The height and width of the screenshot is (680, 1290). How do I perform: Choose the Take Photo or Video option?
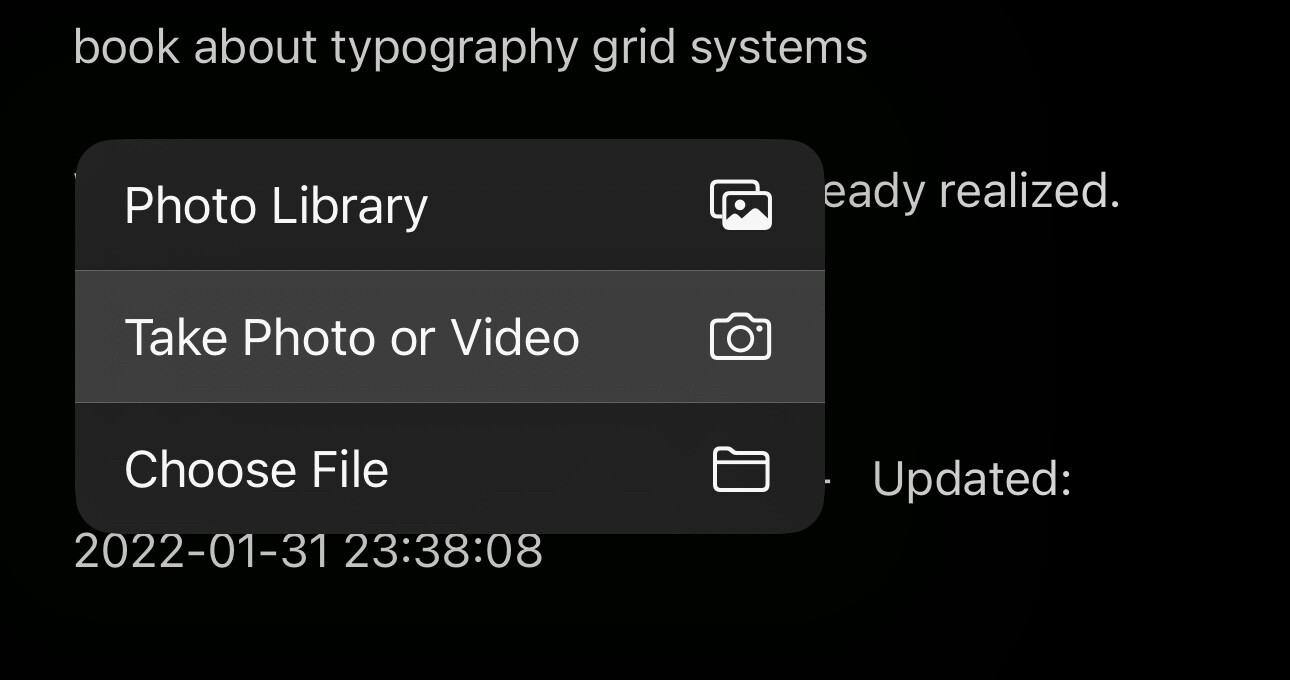[x=450, y=337]
